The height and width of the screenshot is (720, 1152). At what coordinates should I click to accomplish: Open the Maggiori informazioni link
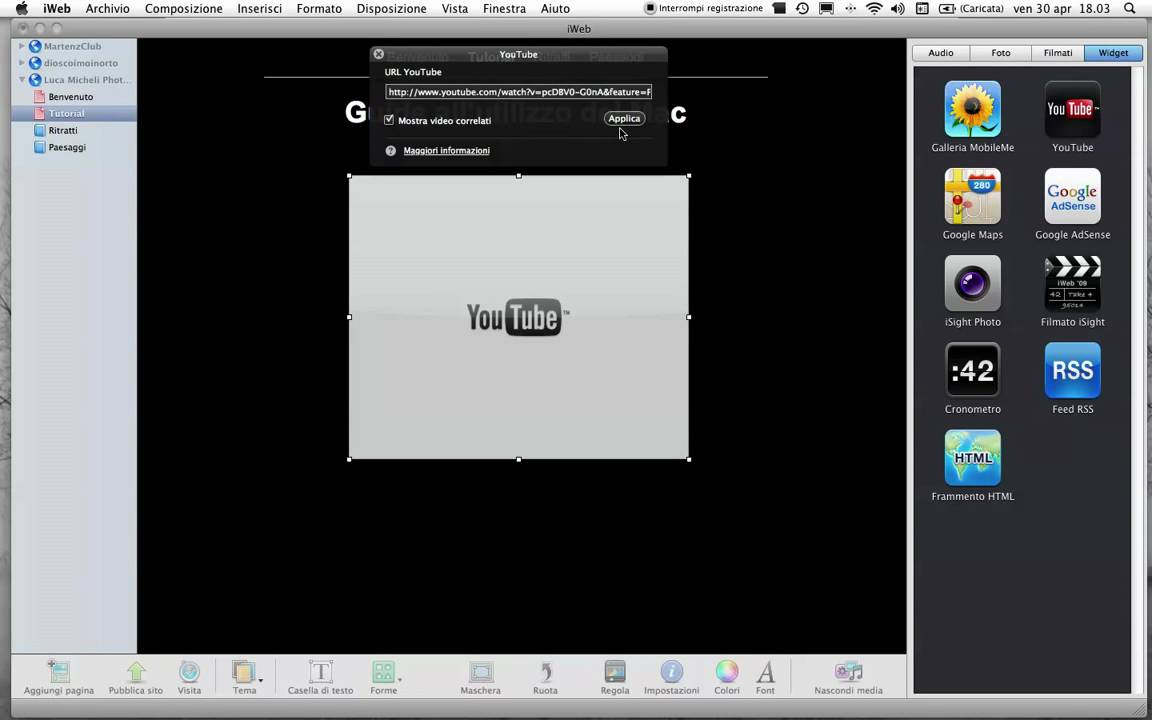pyautogui.click(x=447, y=151)
